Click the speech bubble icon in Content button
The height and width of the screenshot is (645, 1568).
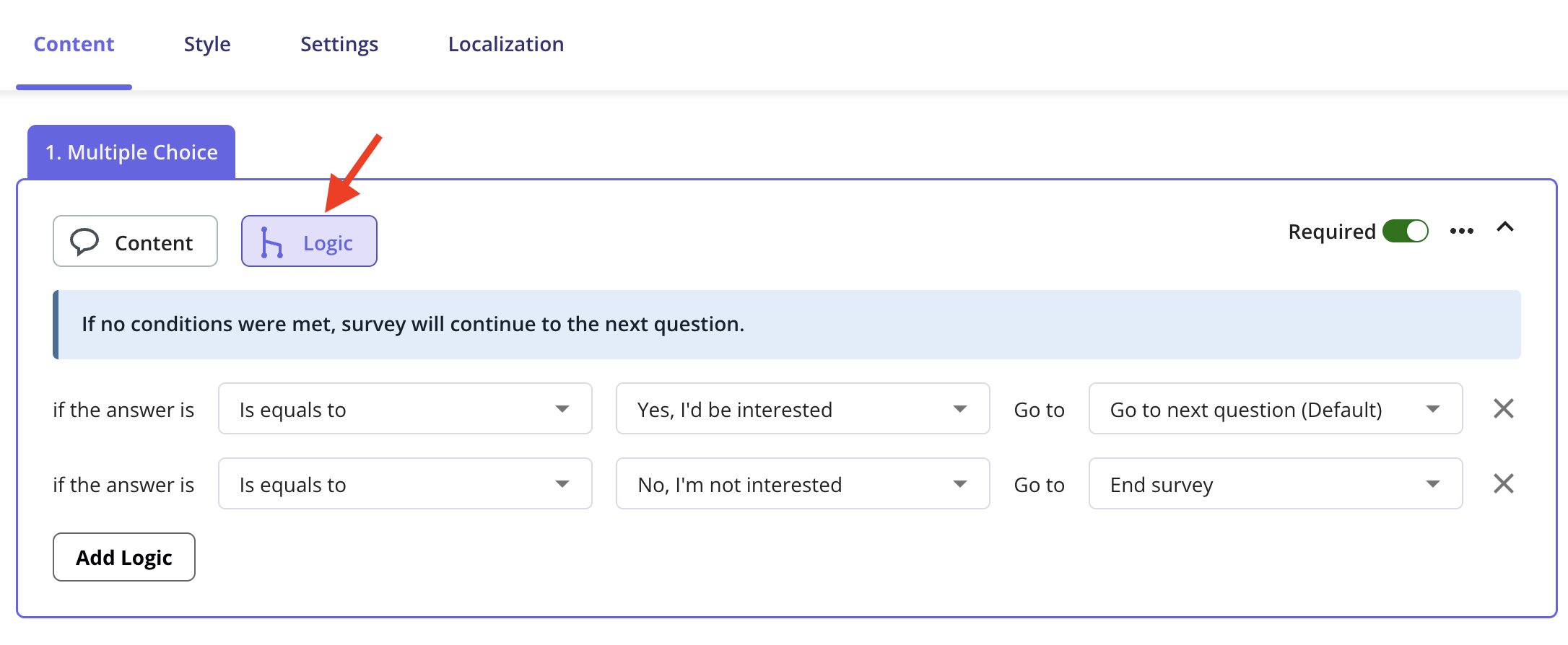click(x=84, y=242)
